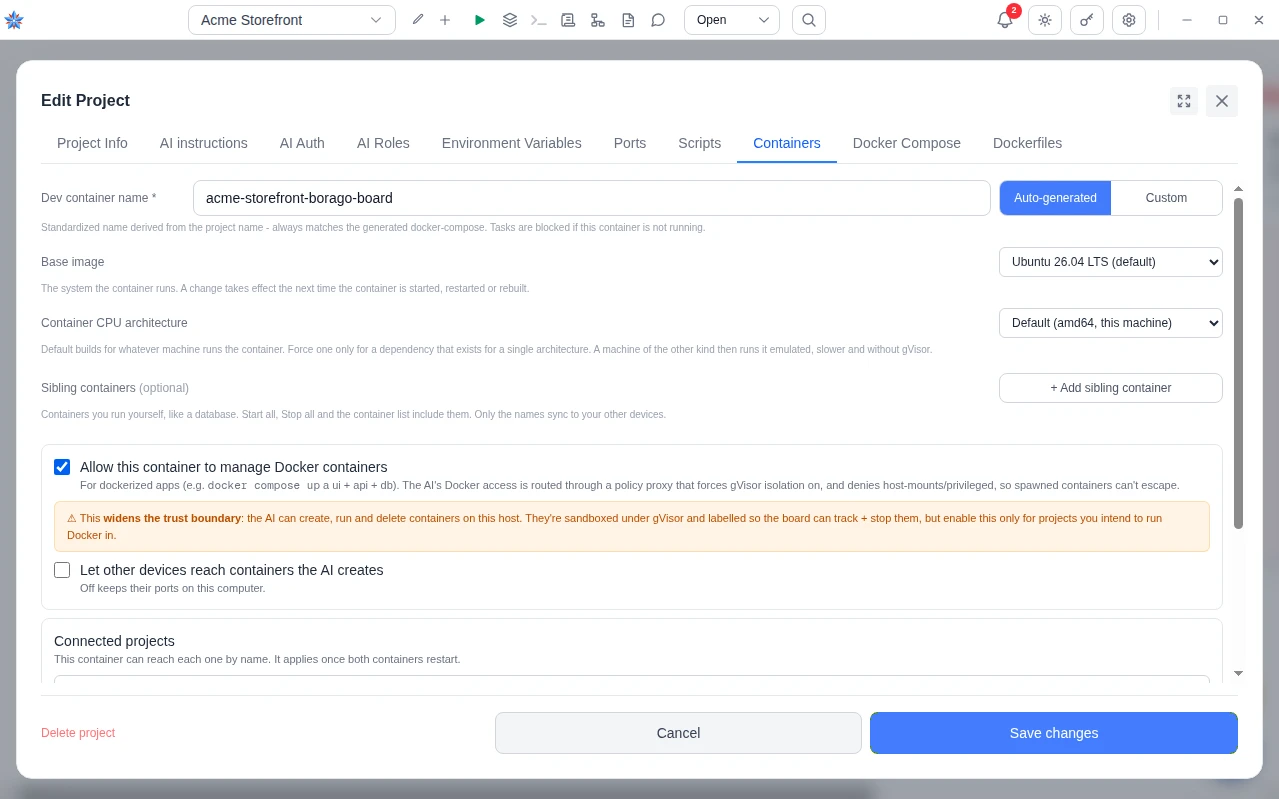Screen dimensions: 1279x799
Task: Open the settings gear icon
Action: (1129, 20)
